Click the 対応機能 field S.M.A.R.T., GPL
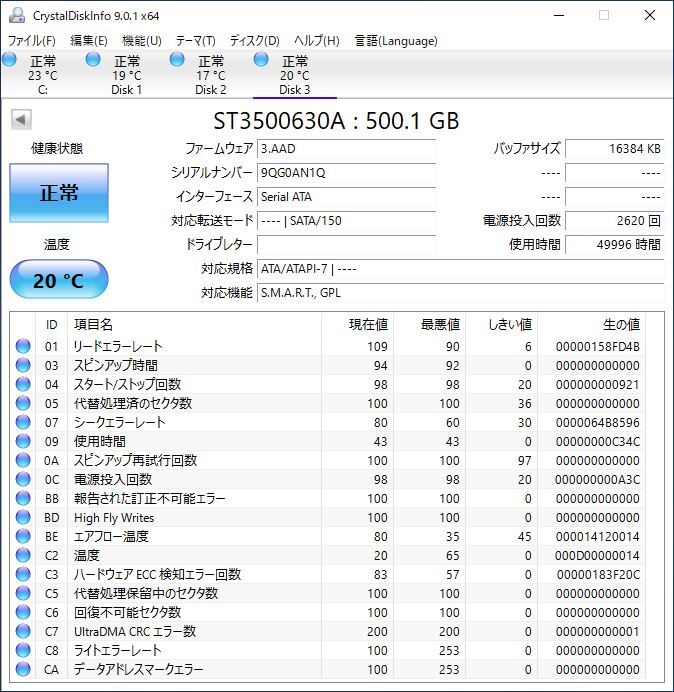Screen dimensions: 674x692 460,293
